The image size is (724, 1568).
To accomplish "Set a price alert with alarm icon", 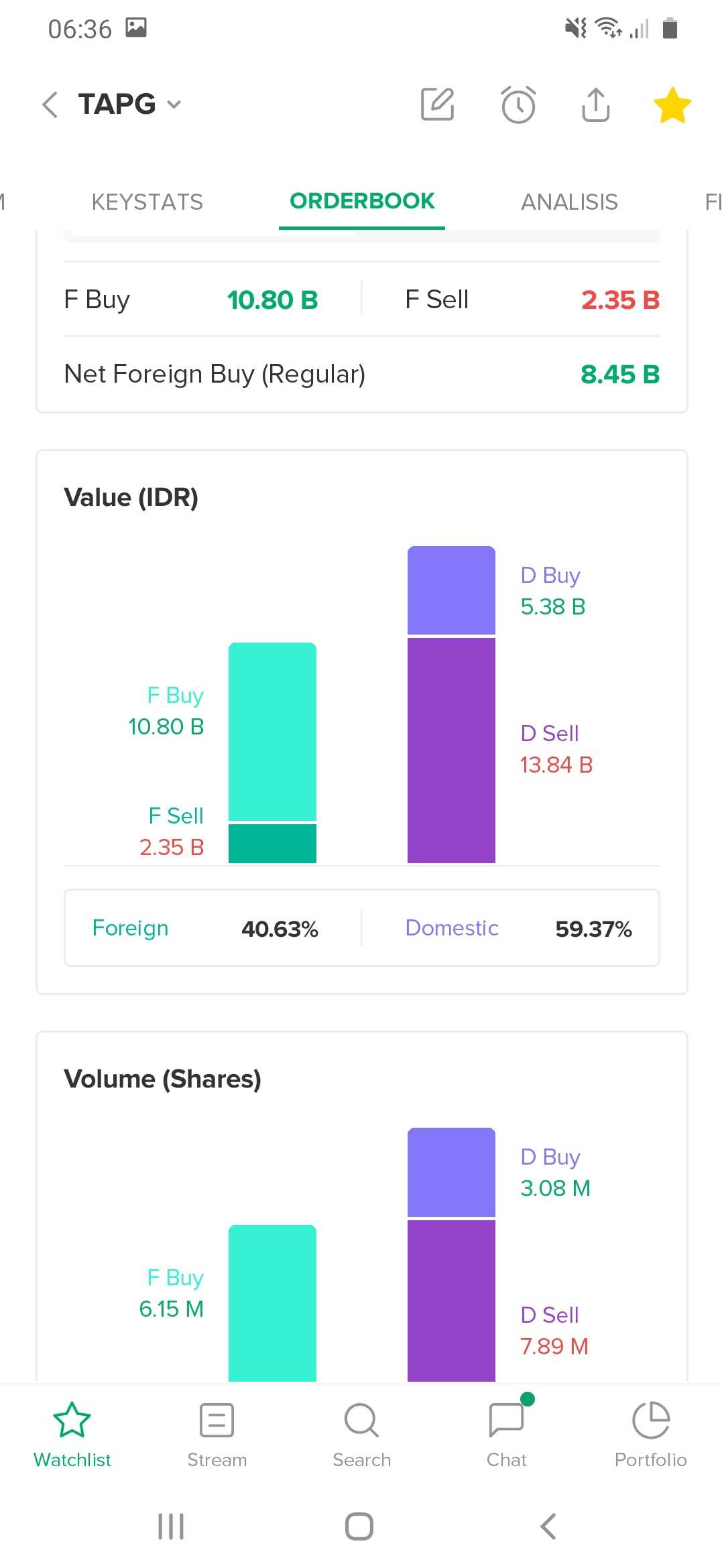I will pos(518,105).
